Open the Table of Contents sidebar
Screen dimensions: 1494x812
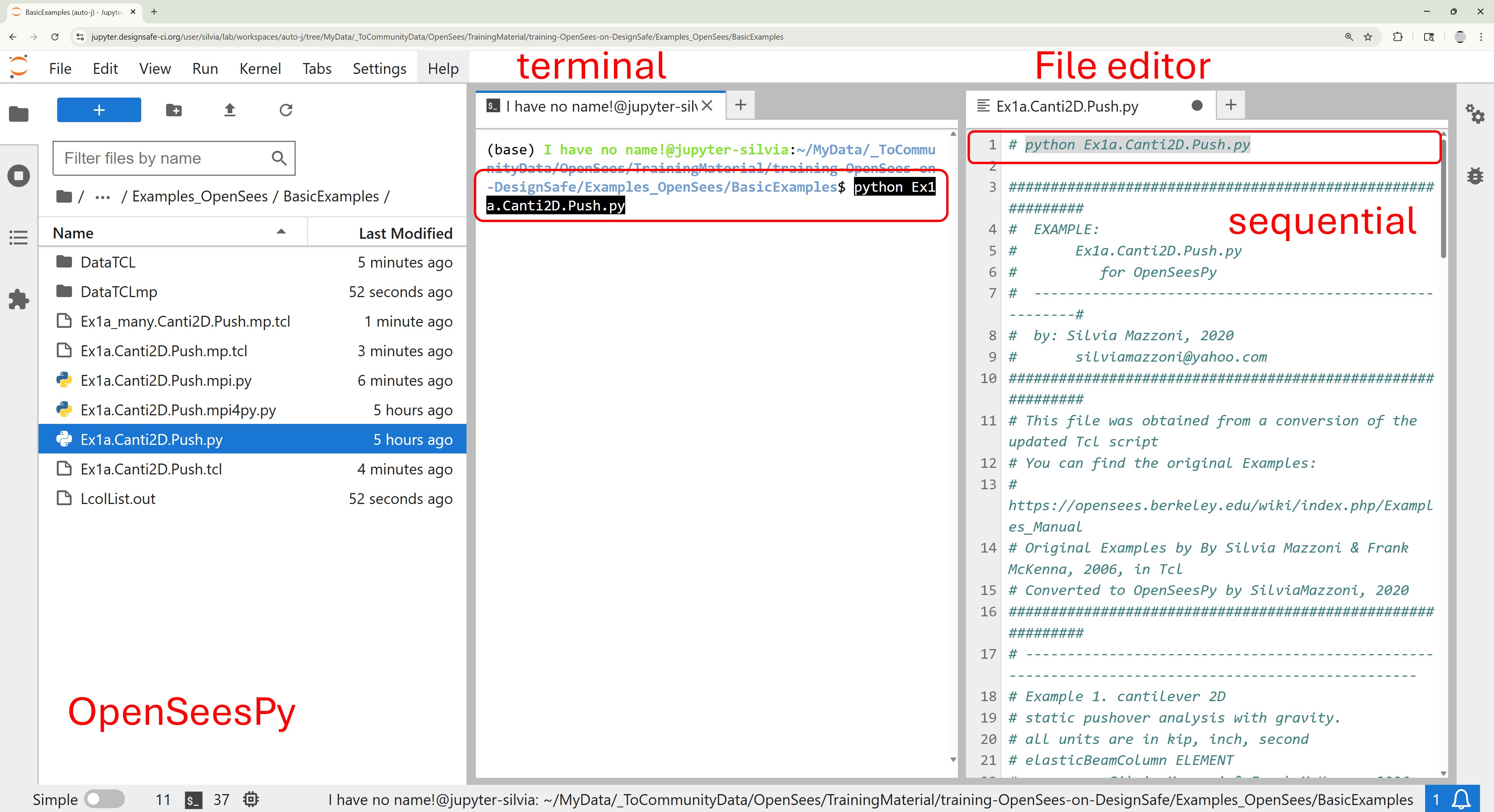(19, 238)
